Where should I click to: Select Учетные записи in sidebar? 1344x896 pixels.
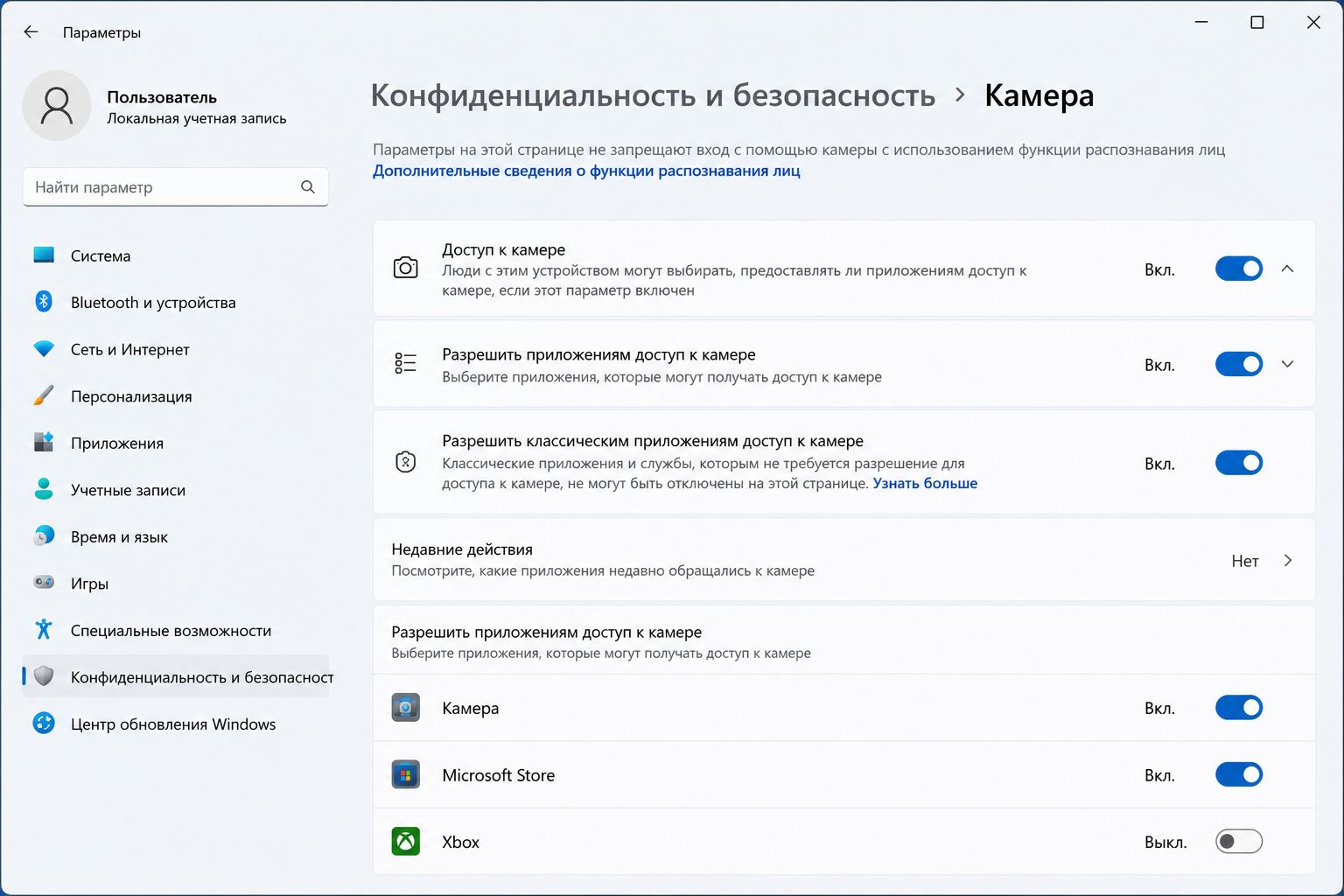click(x=175, y=489)
